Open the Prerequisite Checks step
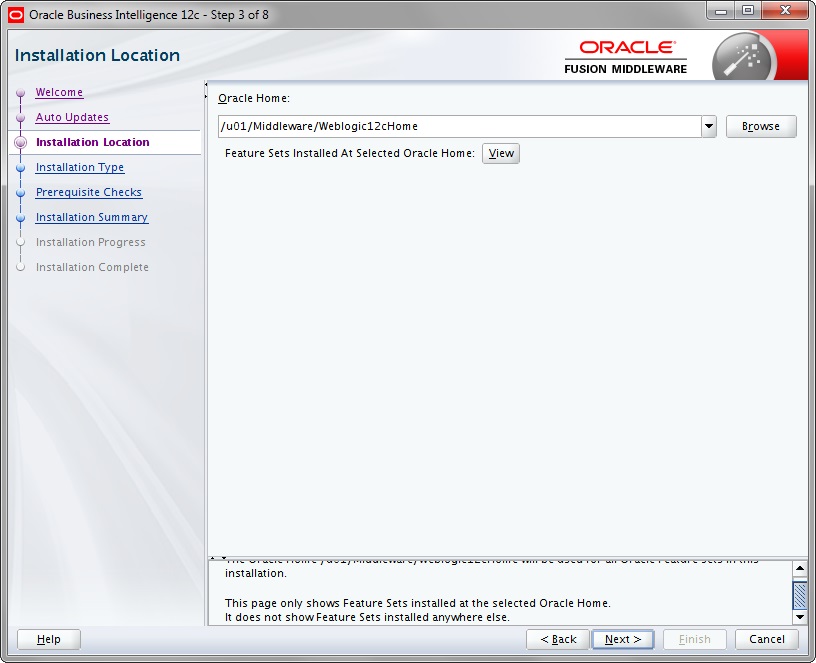The height and width of the screenshot is (663, 816). [x=88, y=192]
